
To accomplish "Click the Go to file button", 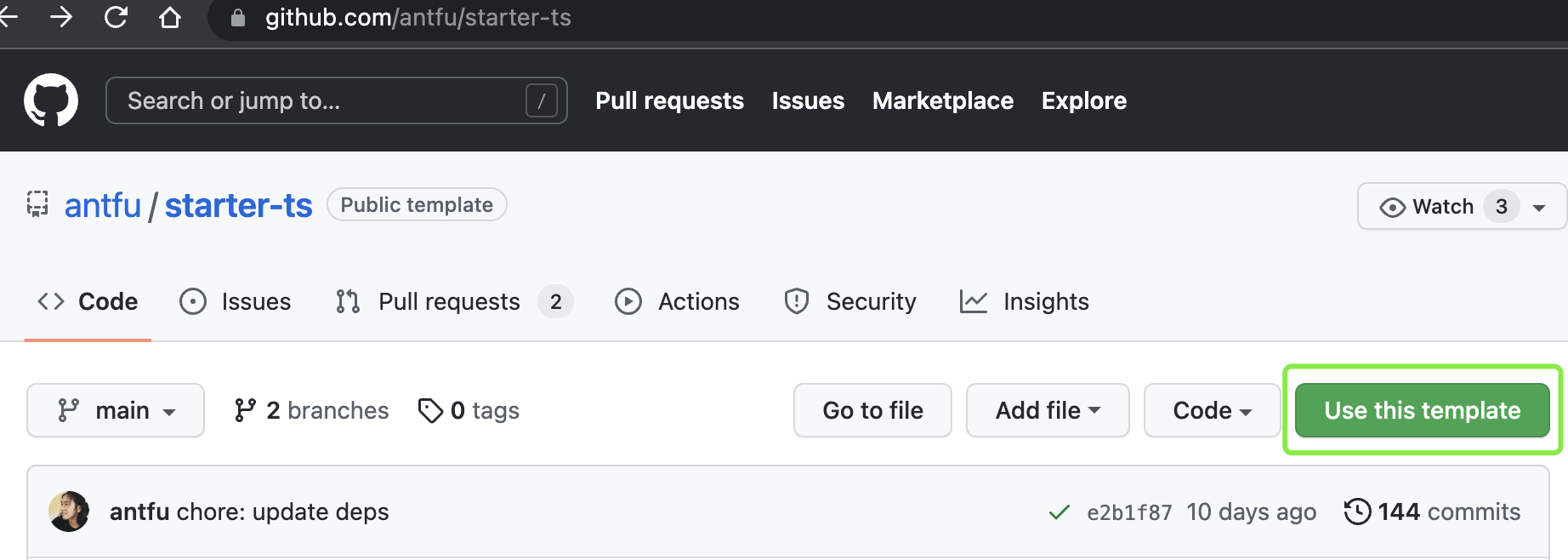I will 872,410.
